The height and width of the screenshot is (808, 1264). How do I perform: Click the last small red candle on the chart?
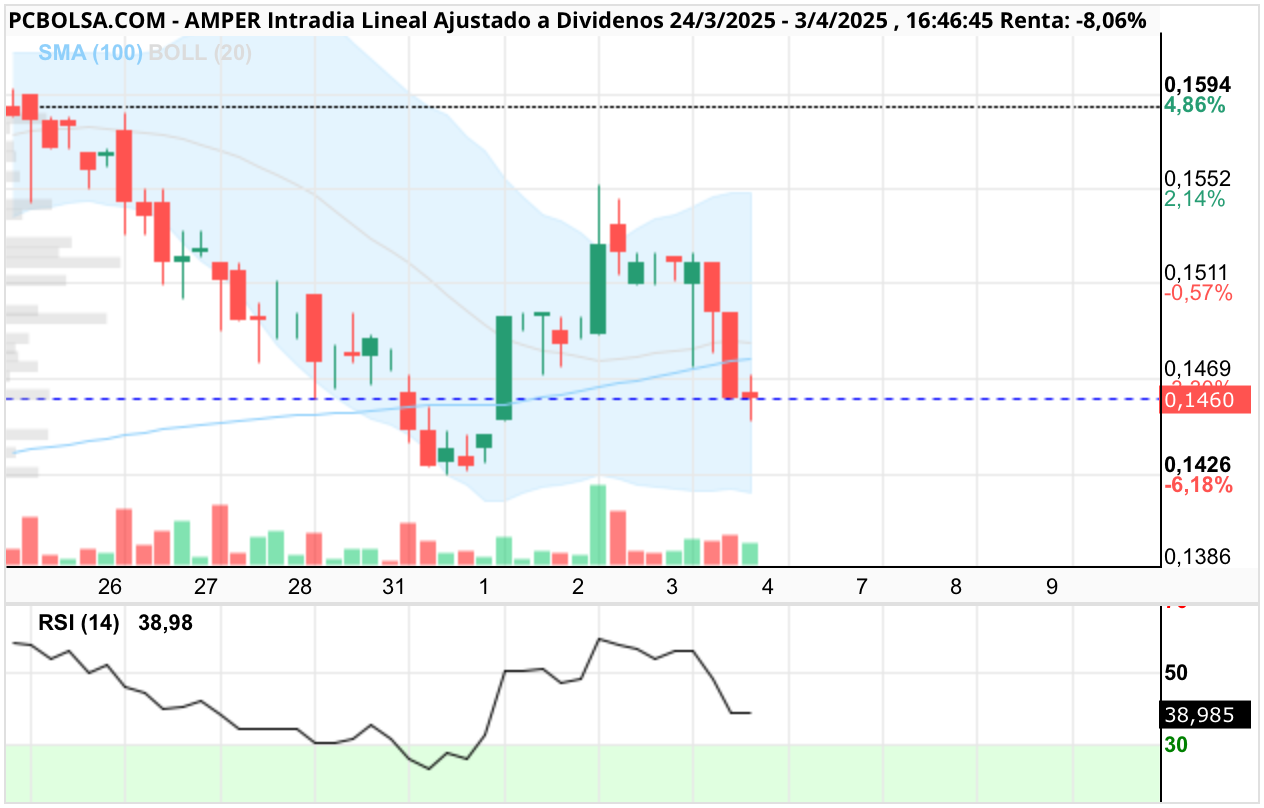(x=751, y=395)
